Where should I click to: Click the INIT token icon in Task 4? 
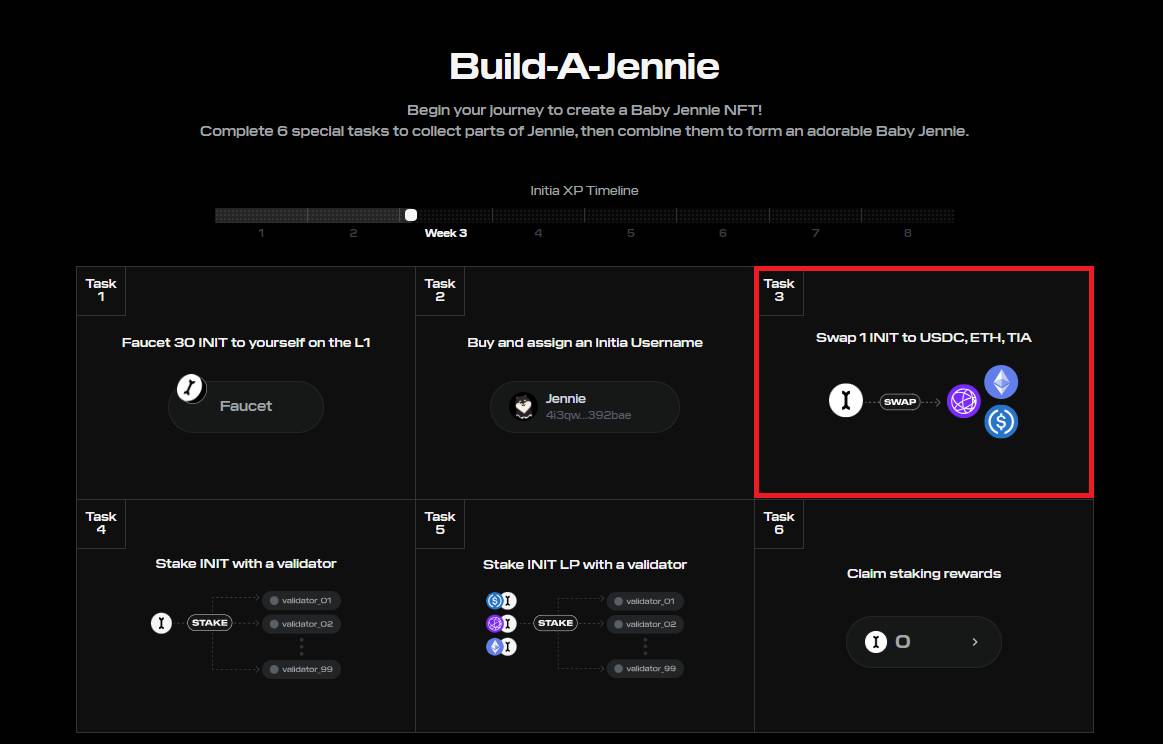pyautogui.click(x=161, y=622)
